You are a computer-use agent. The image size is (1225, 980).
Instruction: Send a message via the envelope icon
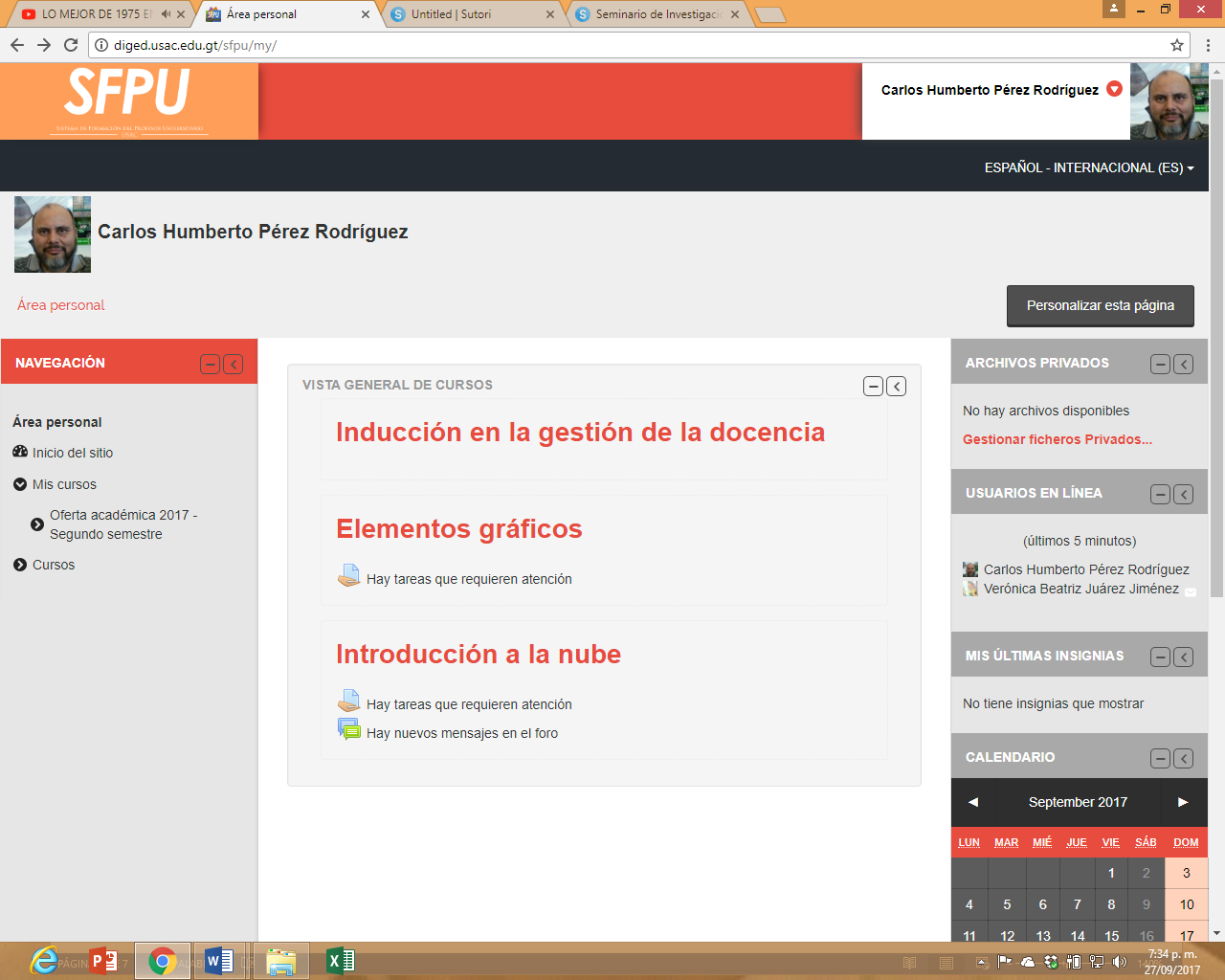(1191, 591)
